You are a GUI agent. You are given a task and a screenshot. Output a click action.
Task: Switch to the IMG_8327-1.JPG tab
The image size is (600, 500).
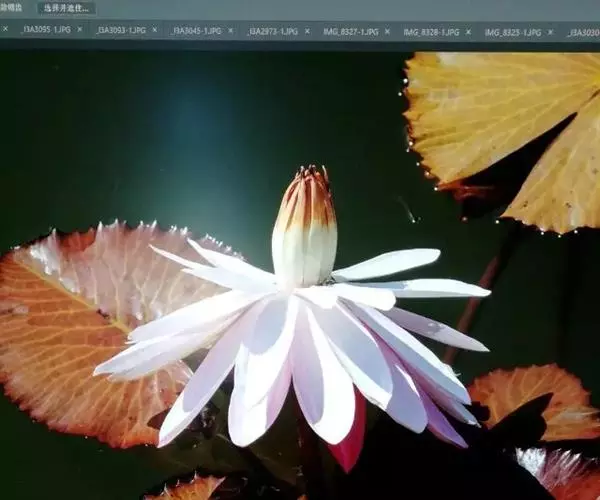coord(350,32)
